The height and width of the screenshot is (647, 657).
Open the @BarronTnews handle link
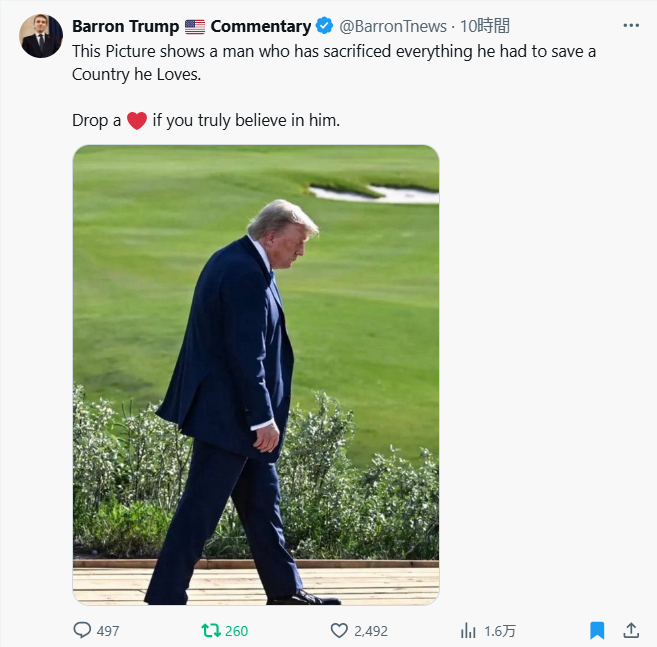coord(393,26)
